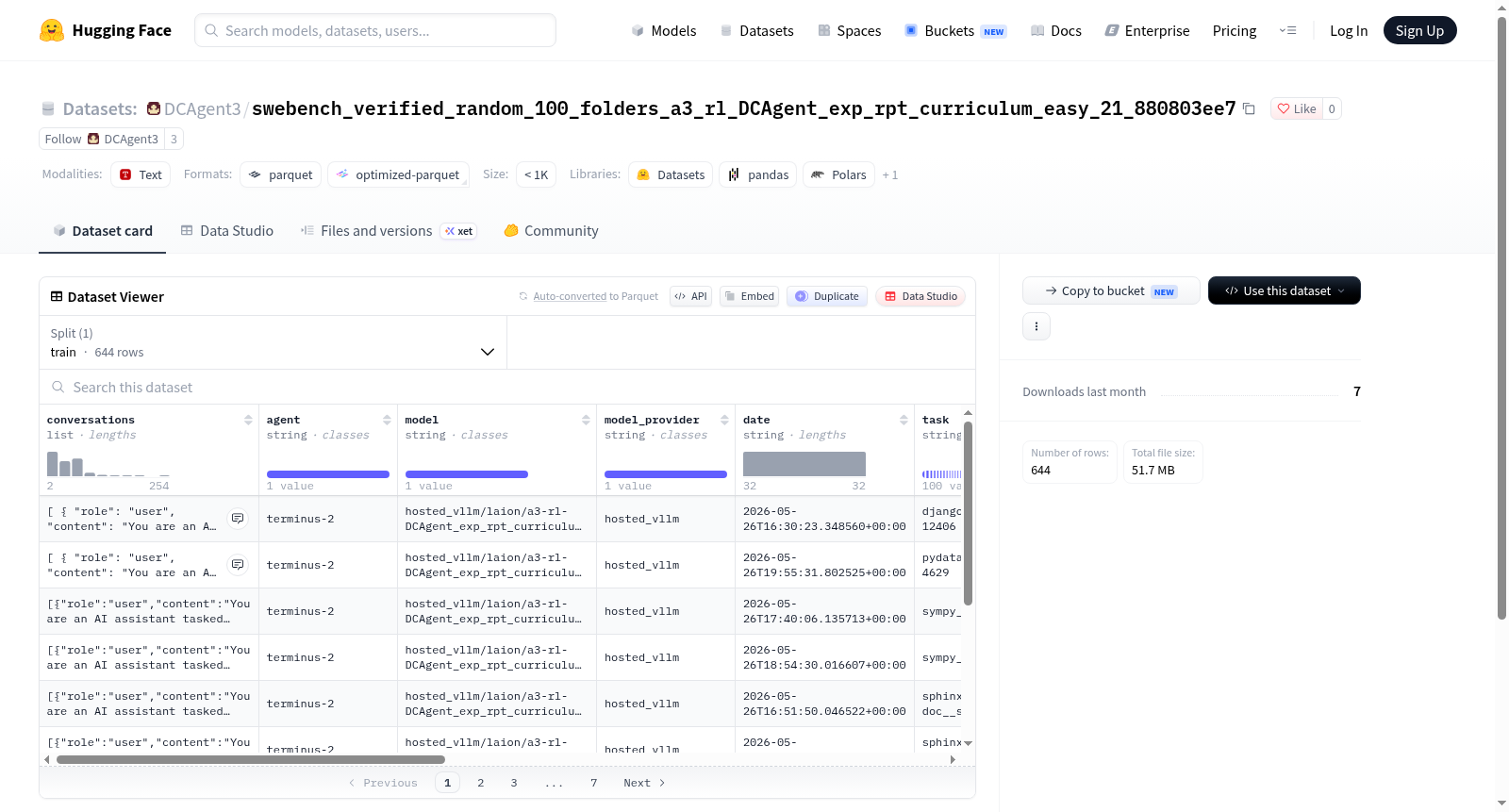The image size is (1509, 812).
Task: Click the Datasets: breadcrumb label
Action: tap(100, 108)
